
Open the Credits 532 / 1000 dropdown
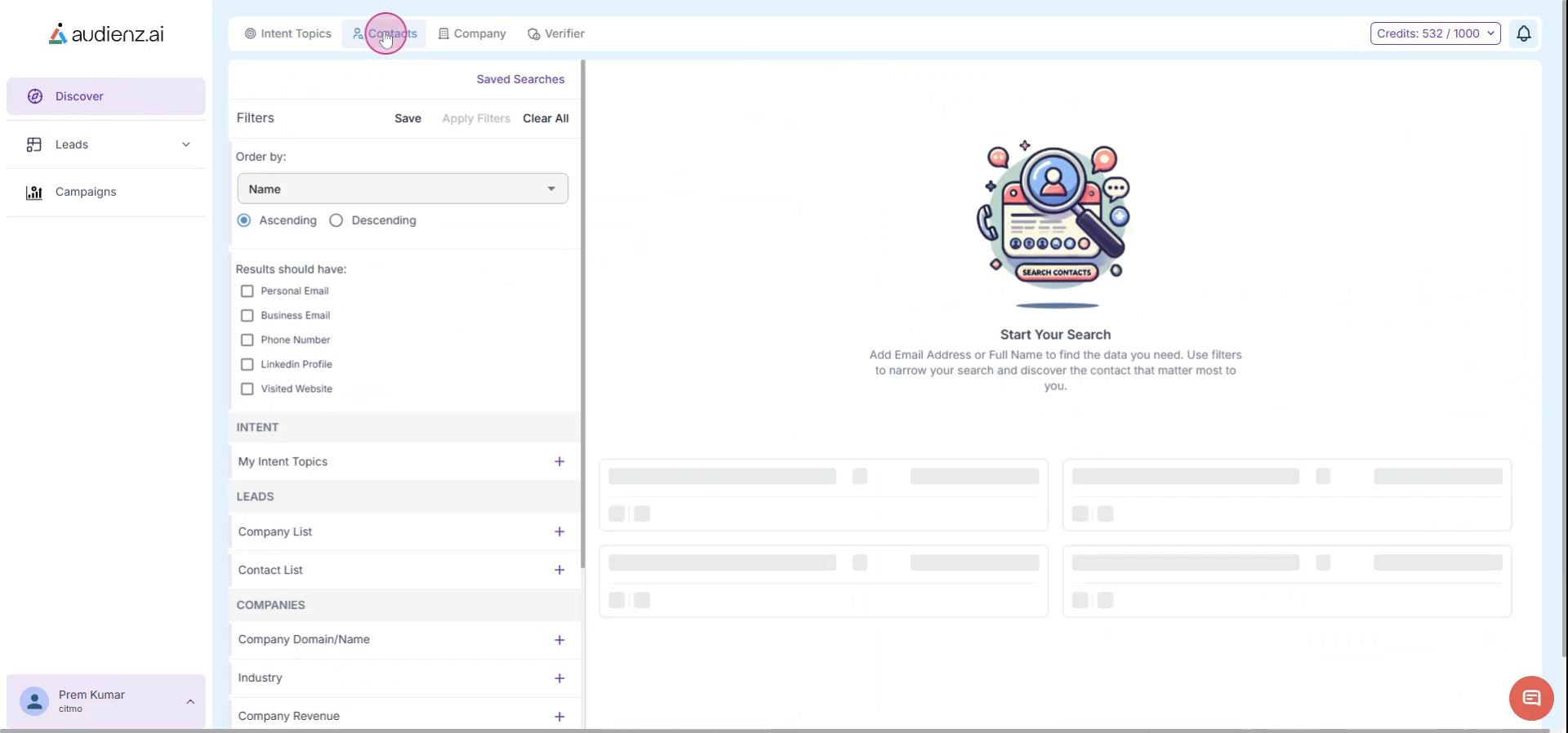point(1436,33)
